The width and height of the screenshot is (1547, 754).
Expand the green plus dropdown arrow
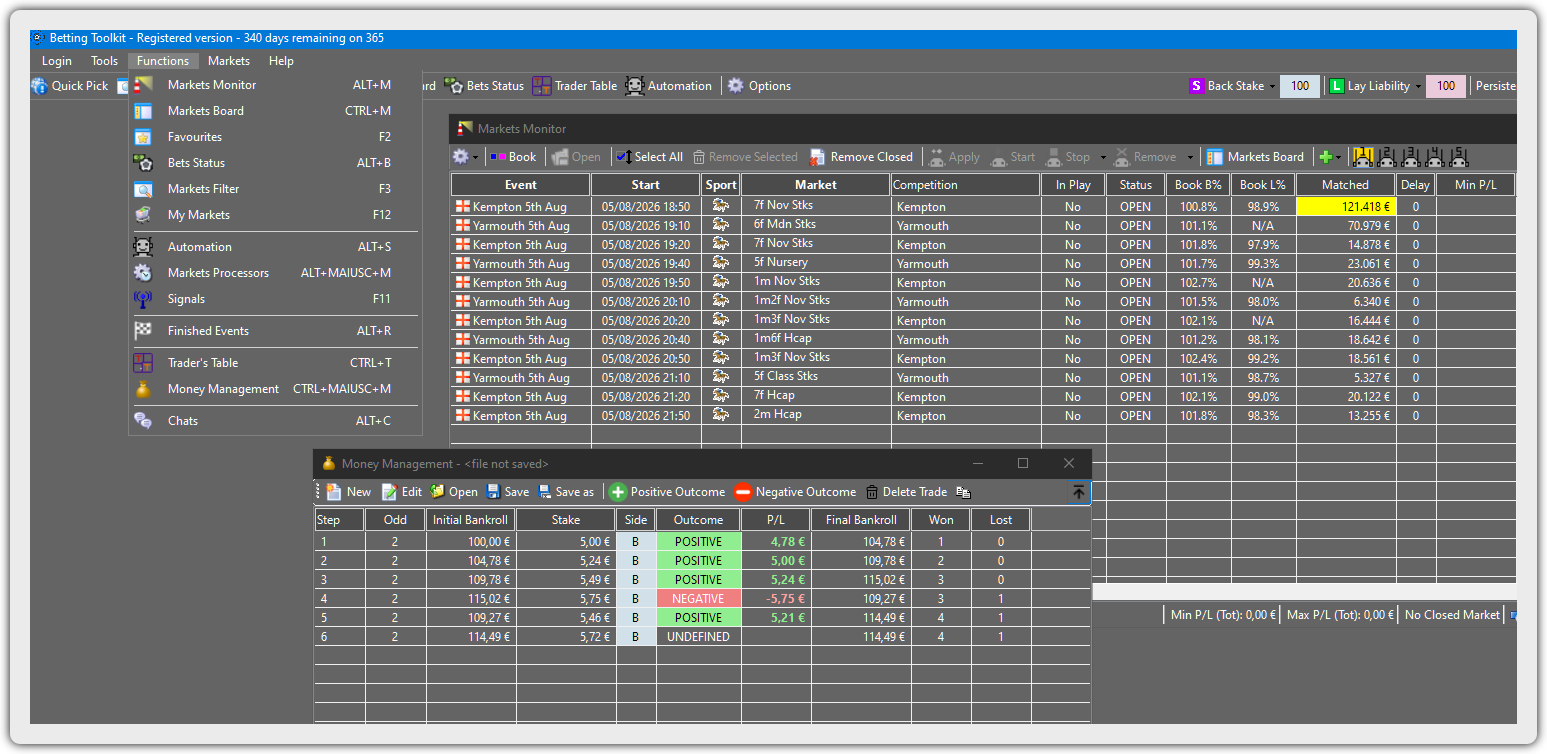pyautogui.click(x=1338, y=157)
